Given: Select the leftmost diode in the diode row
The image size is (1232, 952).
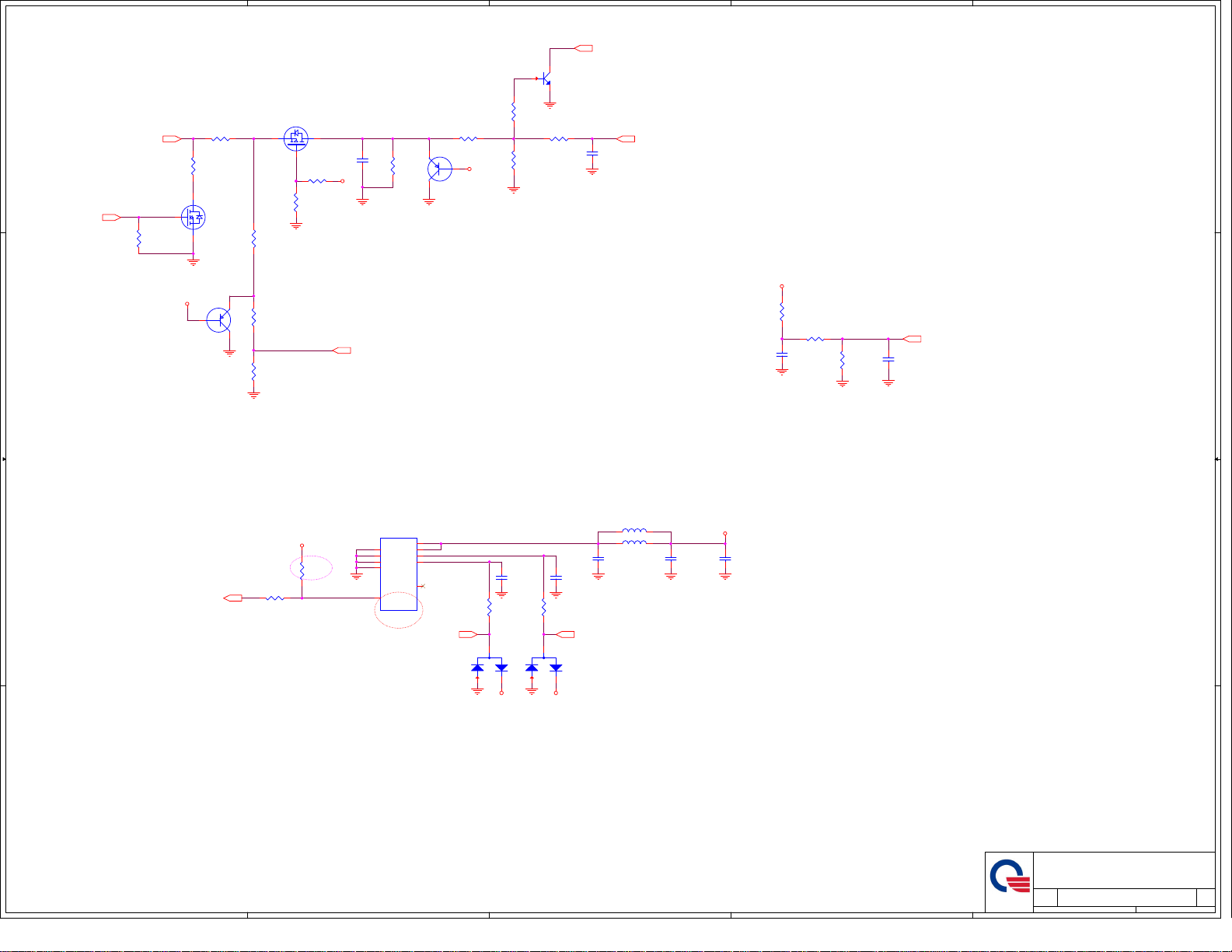Looking at the screenshot, I should pyautogui.click(x=477, y=668).
